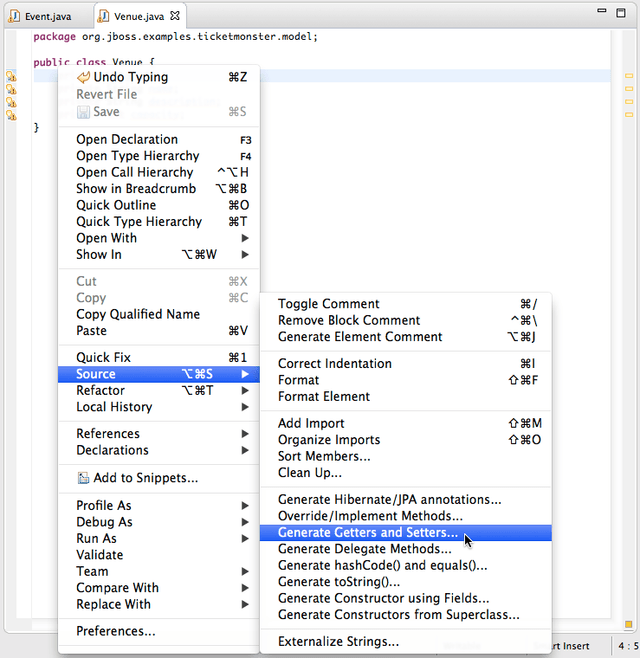This screenshot has height=658, width=640.
Task: Open Preferences from the context menu
Action: click(116, 631)
